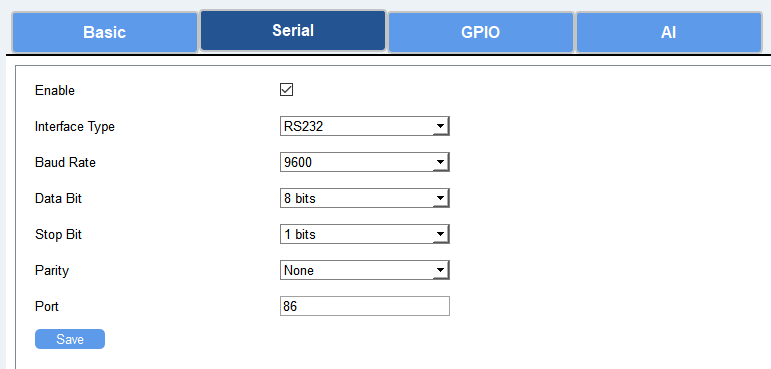This screenshot has height=369, width=771.
Task: Focus the Port input field
Action: [365, 306]
